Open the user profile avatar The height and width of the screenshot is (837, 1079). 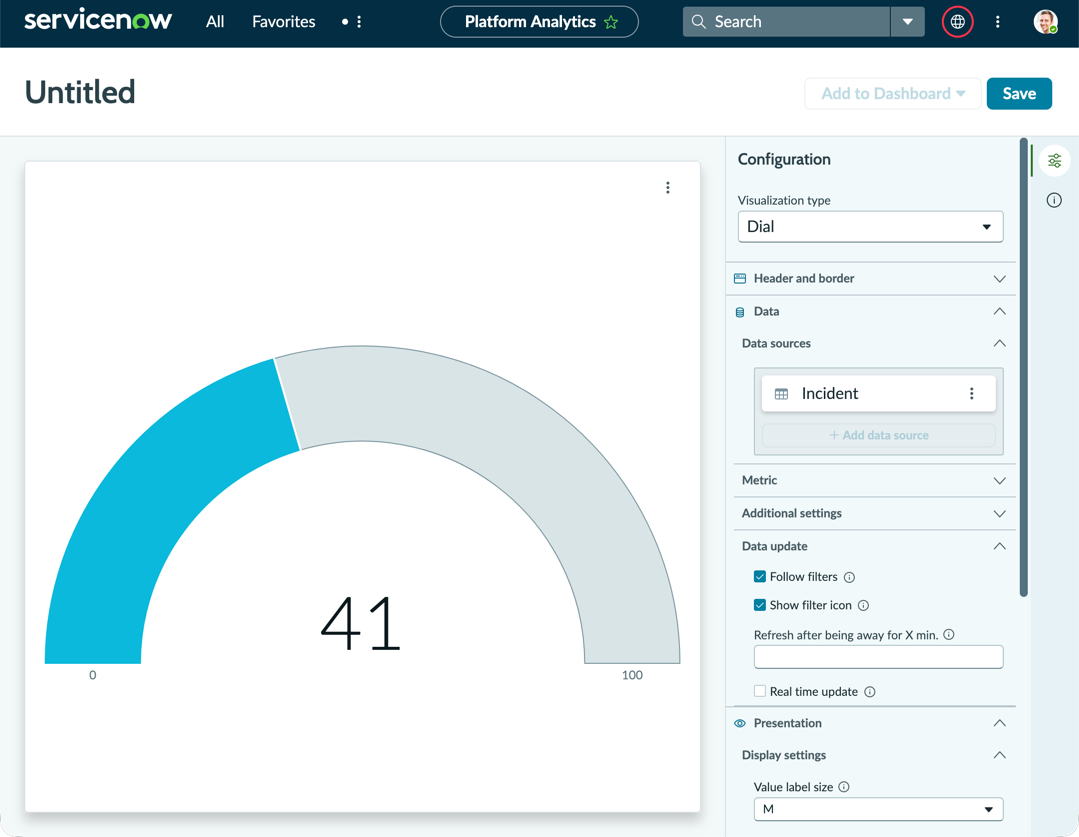(1045, 22)
